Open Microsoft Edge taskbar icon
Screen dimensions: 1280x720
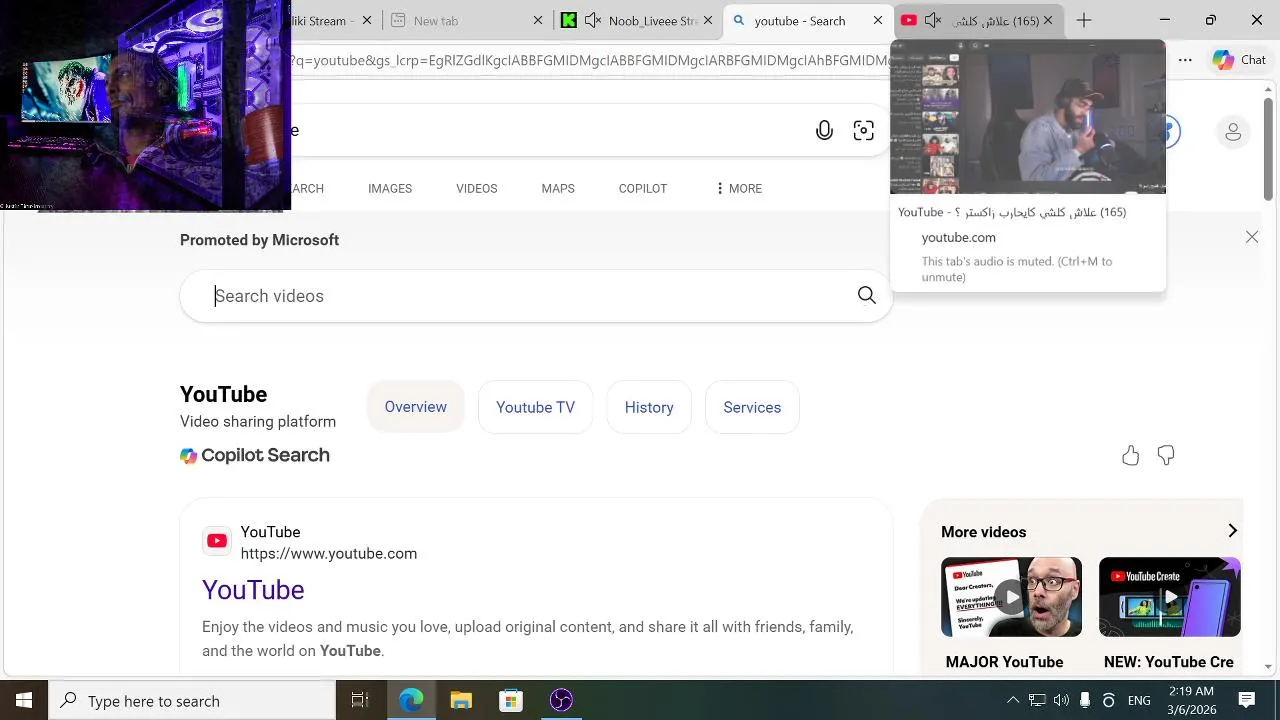click(x=411, y=701)
